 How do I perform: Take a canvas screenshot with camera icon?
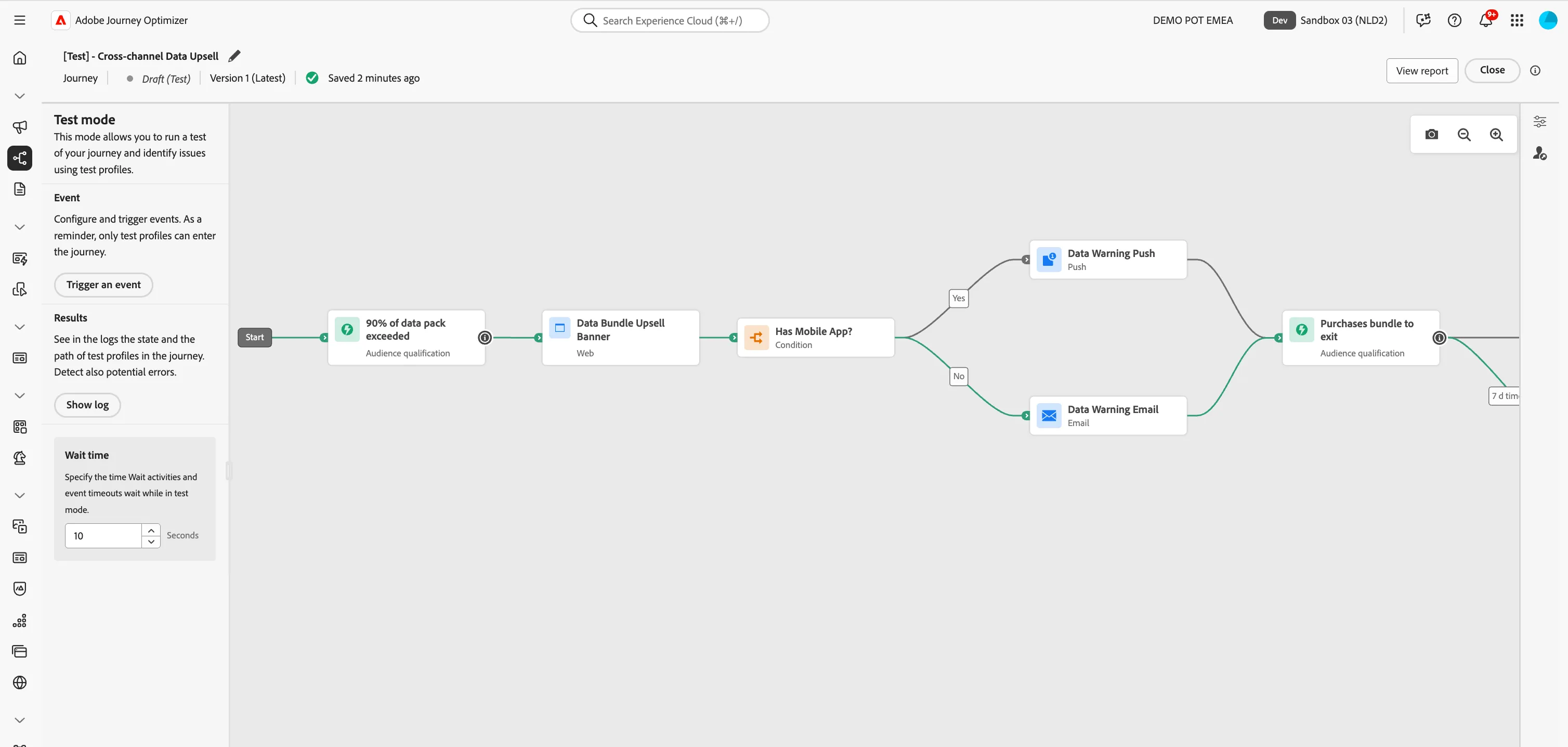pos(1432,135)
